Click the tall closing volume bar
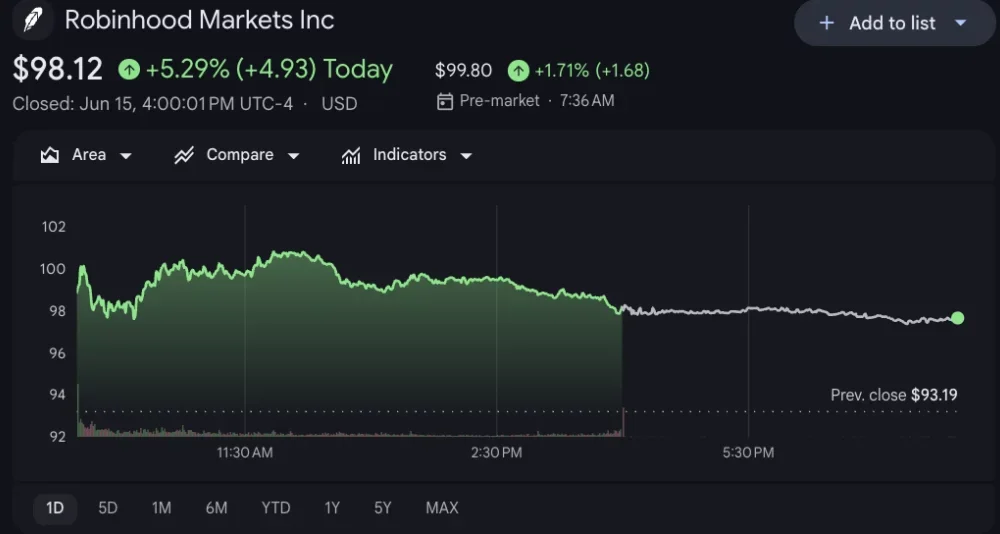This screenshot has width=1000, height=534. (x=623, y=422)
